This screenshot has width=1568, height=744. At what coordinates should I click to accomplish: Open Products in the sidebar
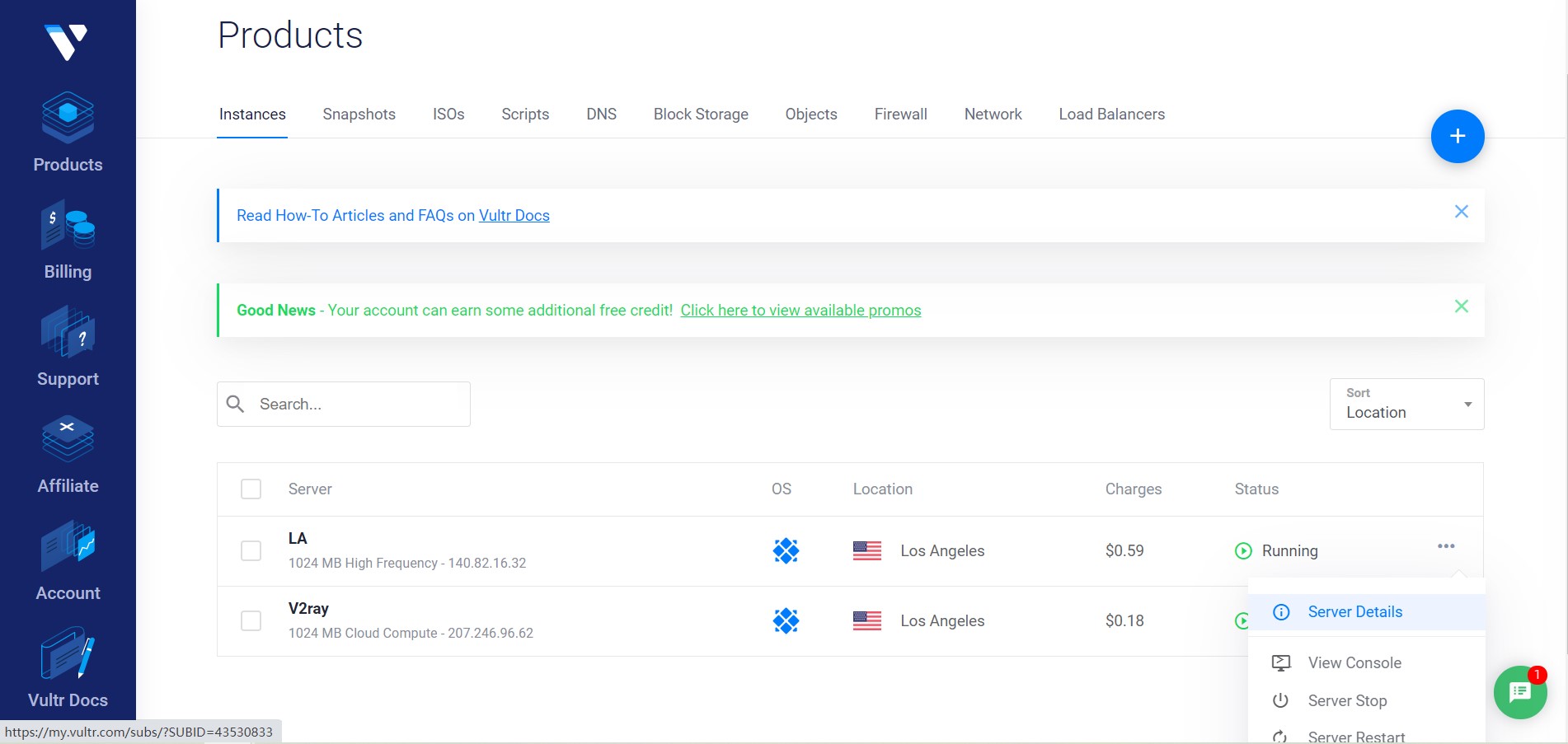tap(68, 133)
